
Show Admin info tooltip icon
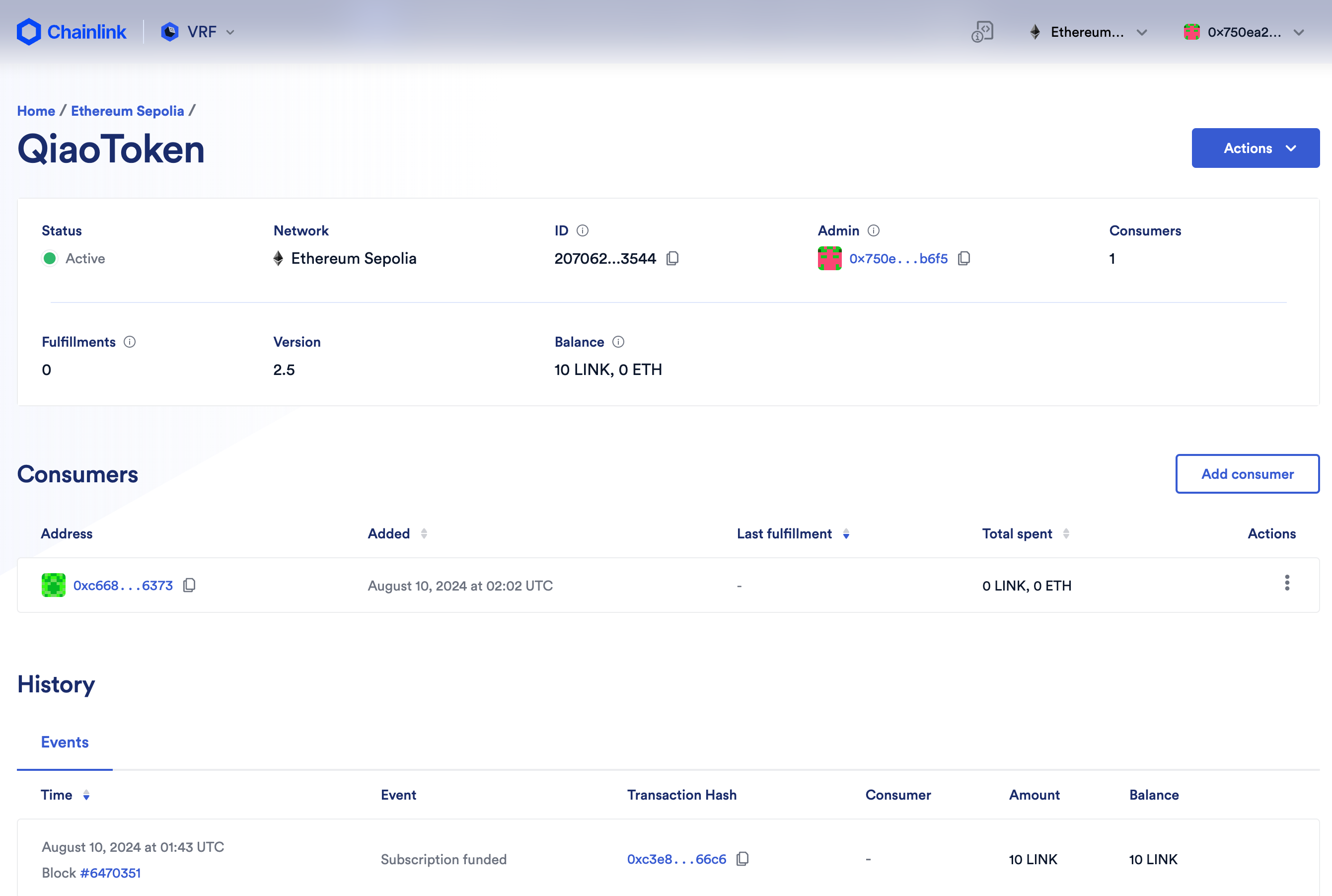click(873, 230)
